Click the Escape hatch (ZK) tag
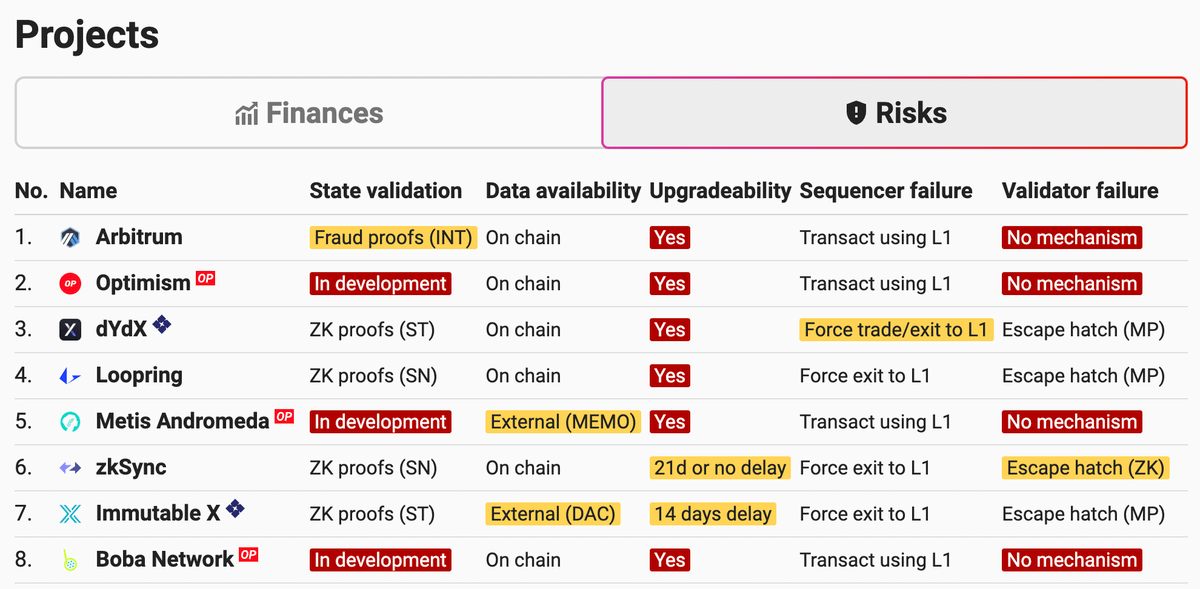The image size is (1200, 589). click(1086, 468)
